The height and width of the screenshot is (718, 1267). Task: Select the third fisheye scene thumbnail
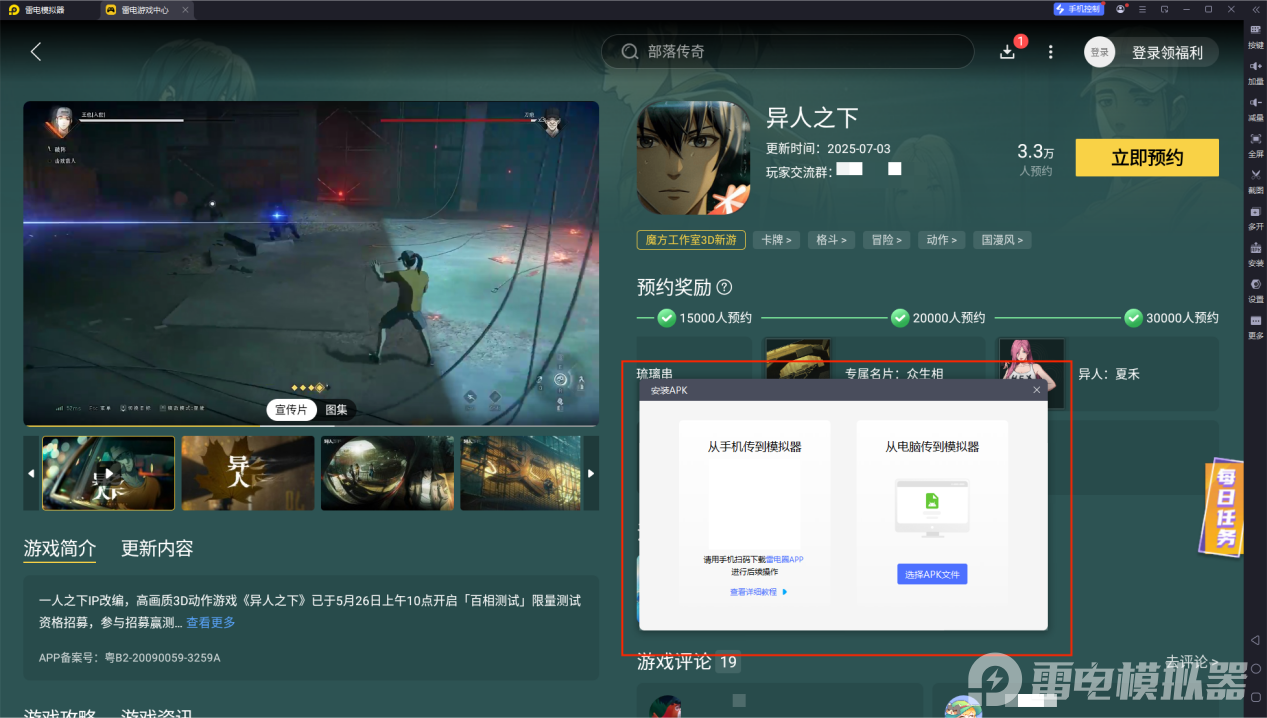pyautogui.click(x=387, y=473)
